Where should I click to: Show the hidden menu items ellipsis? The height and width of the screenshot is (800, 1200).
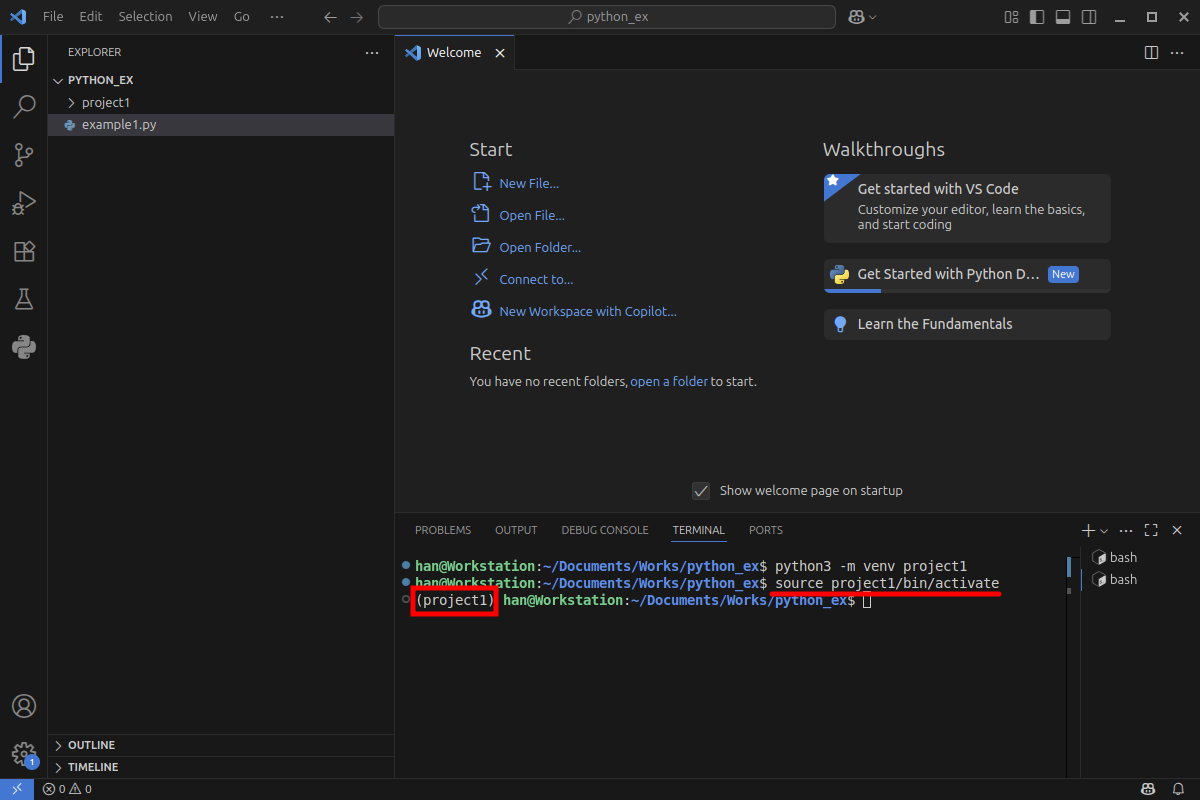(x=277, y=17)
